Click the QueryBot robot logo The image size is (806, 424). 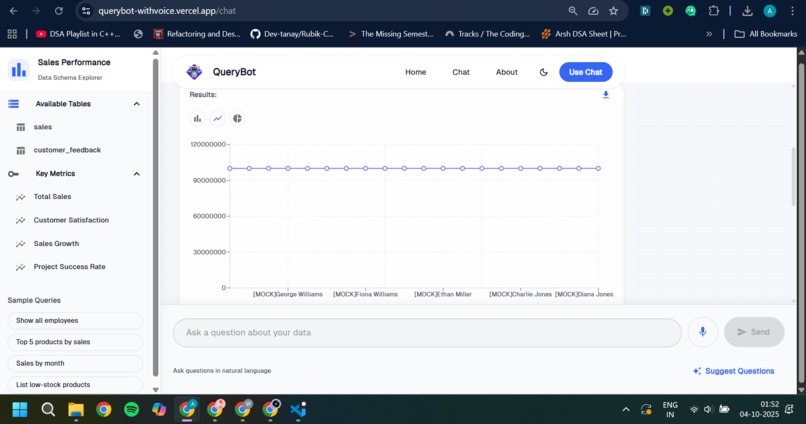click(x=194, y=72)
